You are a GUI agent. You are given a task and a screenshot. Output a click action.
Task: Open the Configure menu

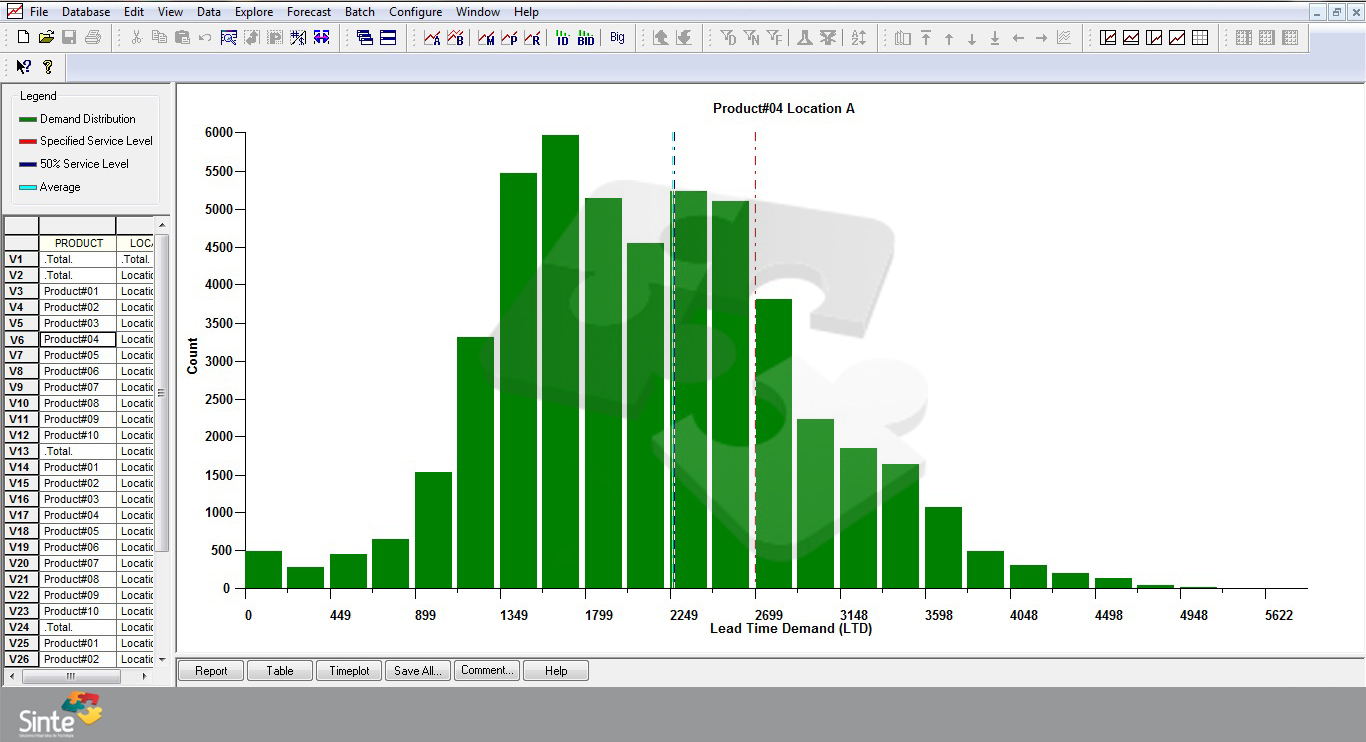click(x=416, y=12)
